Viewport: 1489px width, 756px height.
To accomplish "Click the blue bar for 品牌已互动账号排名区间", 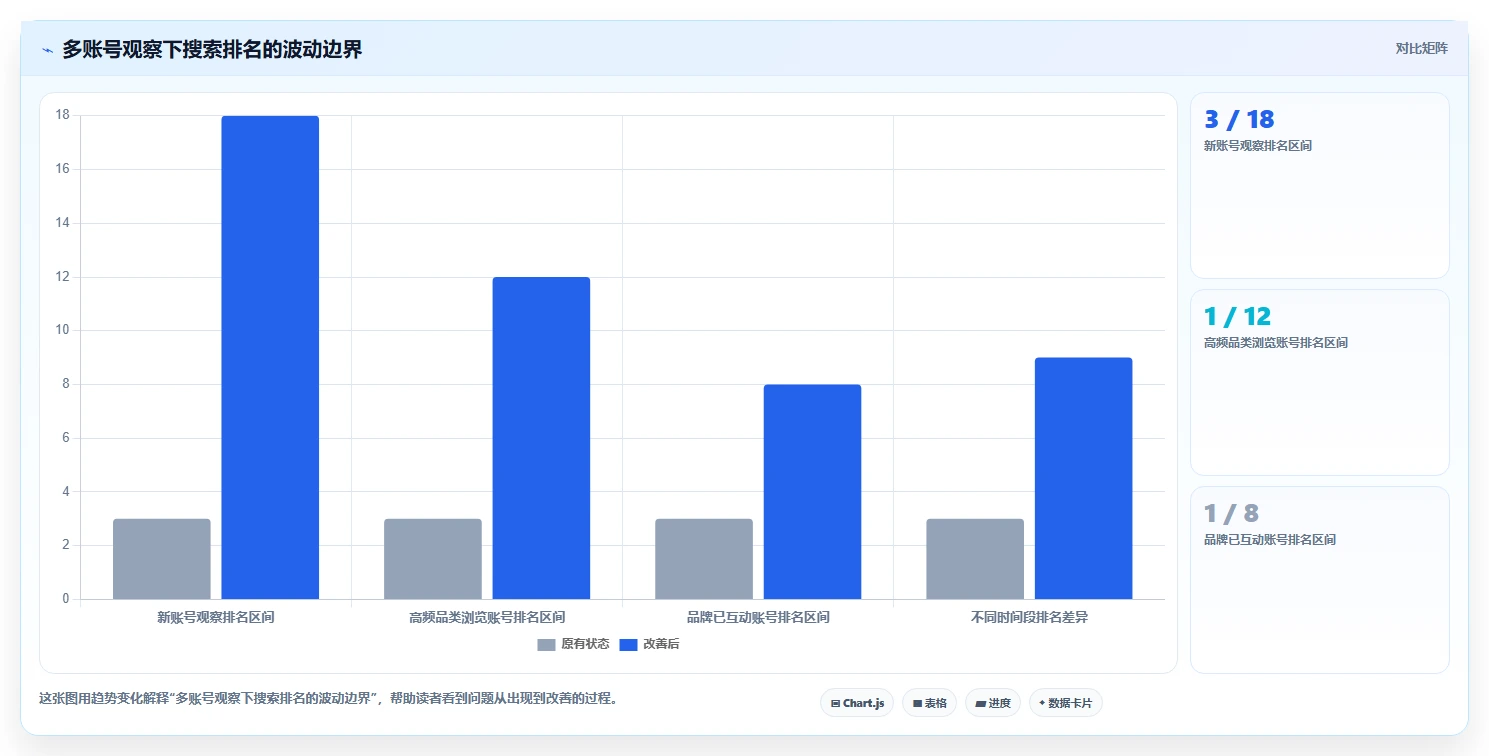I will click(x=812, y=492).
